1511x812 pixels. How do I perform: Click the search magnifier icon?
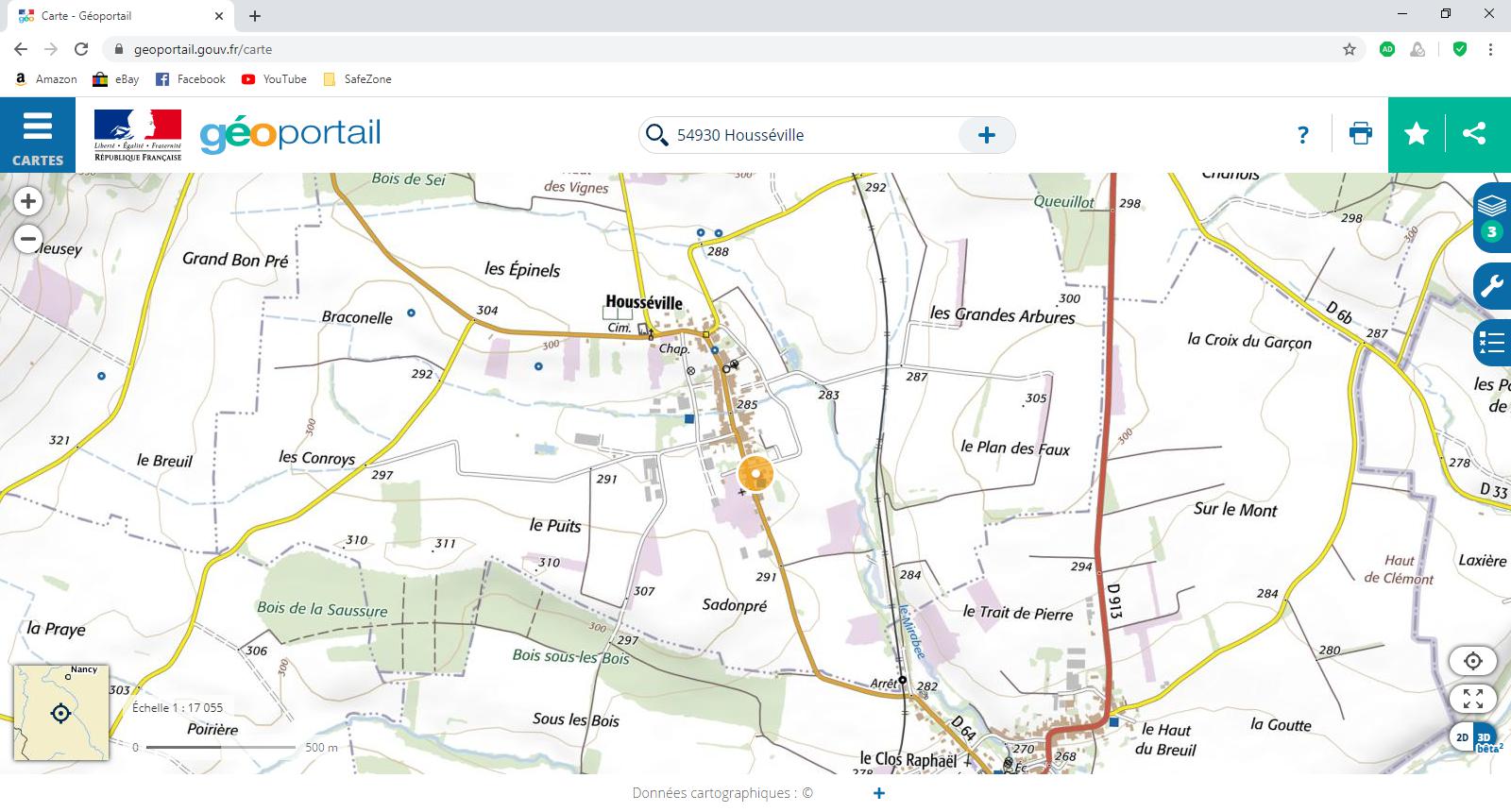click(x=656, y=135)
